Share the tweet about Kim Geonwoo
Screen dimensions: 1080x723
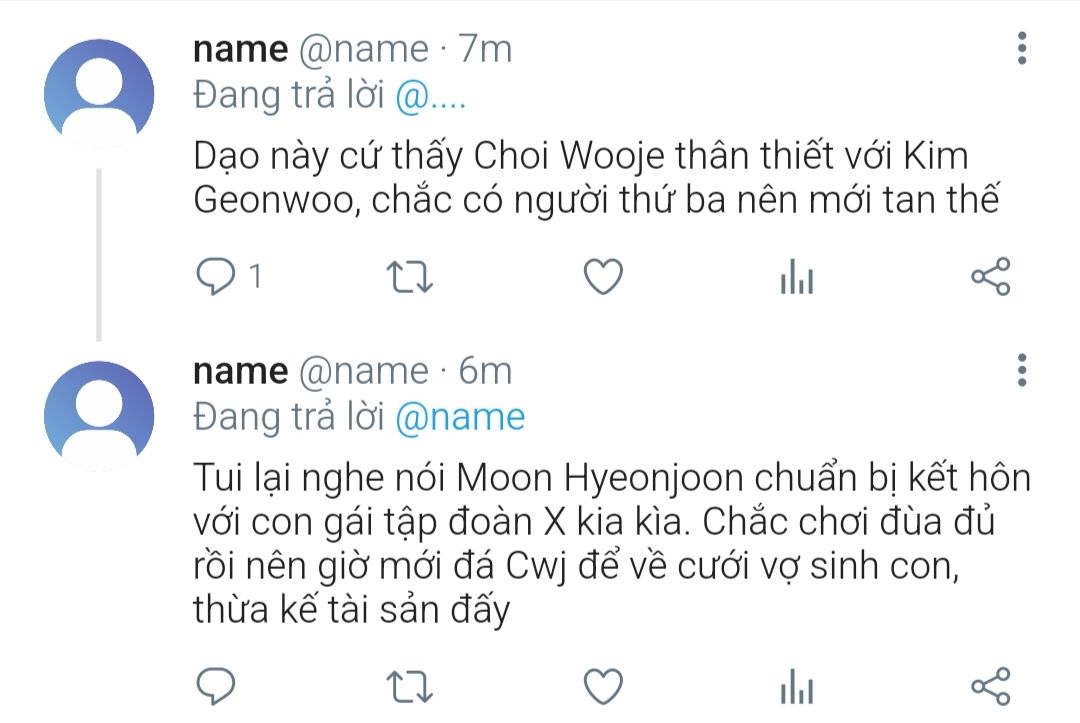point(990,276)
